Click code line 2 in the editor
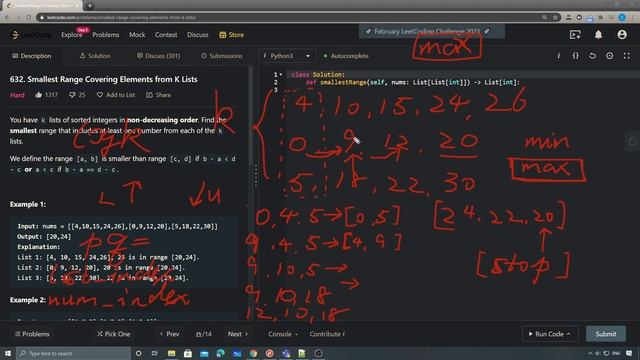 tap(412, 82)
